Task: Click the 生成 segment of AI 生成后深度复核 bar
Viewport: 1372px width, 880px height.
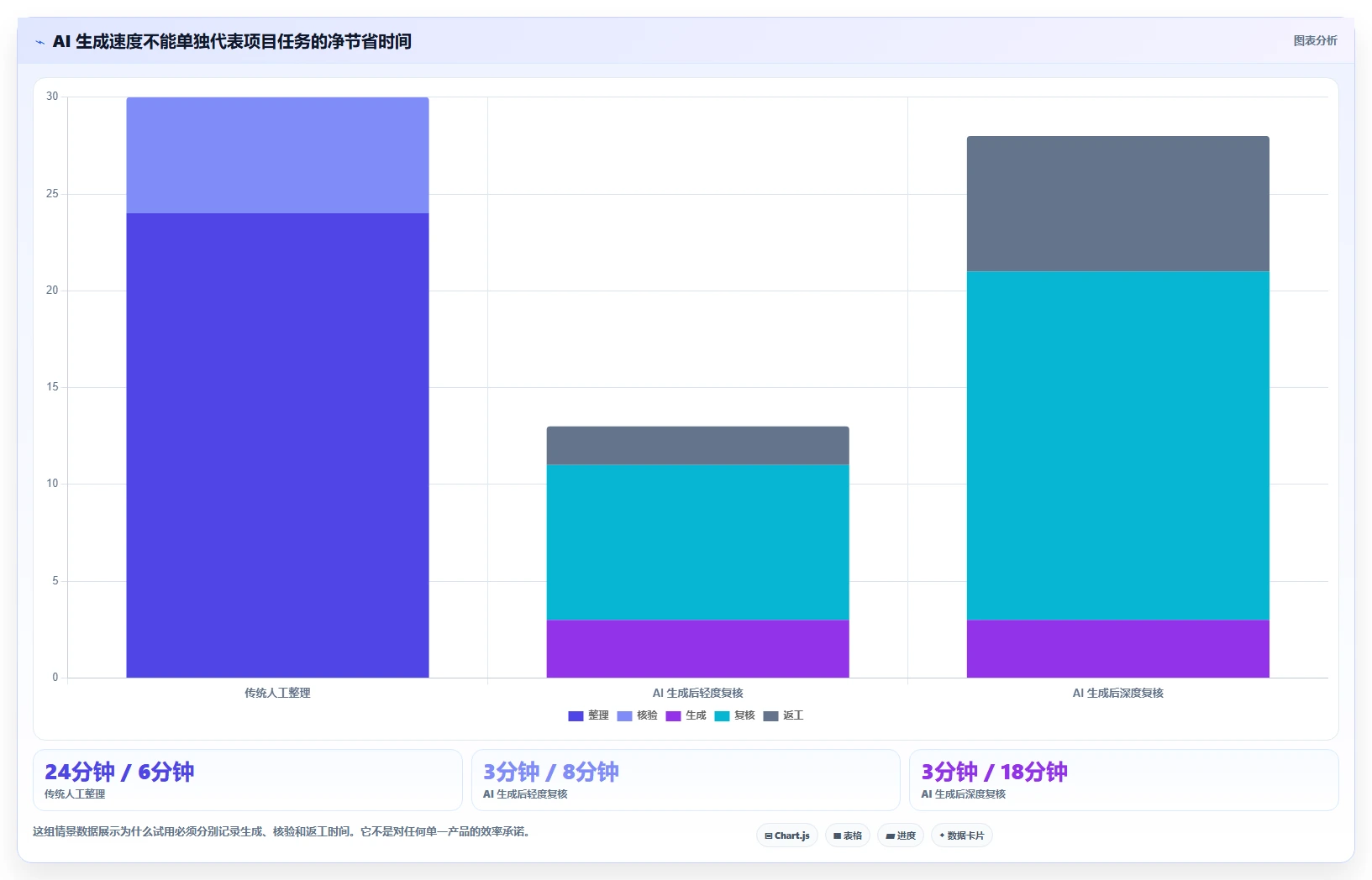Action: pyautogui.click(x=1117, y=649)
